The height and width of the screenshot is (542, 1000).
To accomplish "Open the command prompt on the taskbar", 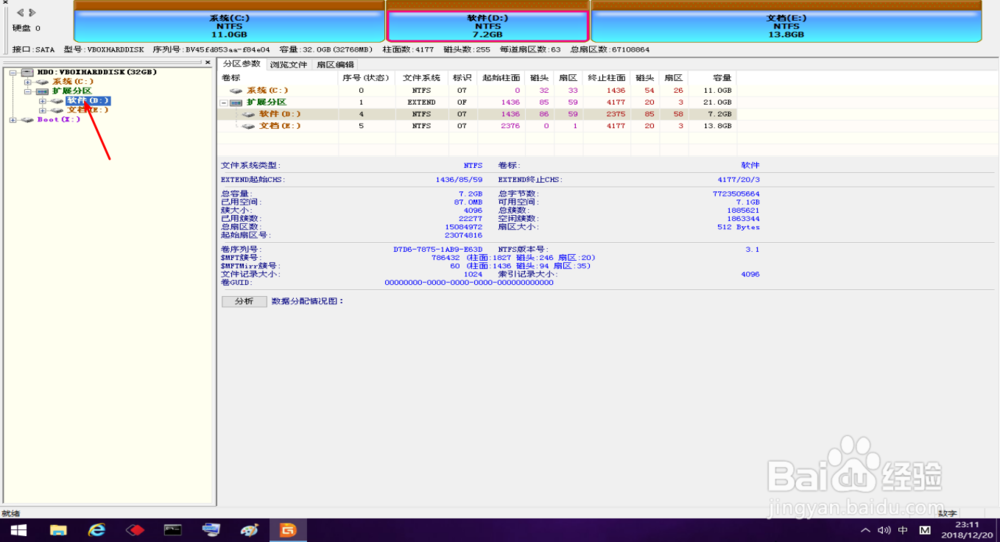I will coord(172,530).
